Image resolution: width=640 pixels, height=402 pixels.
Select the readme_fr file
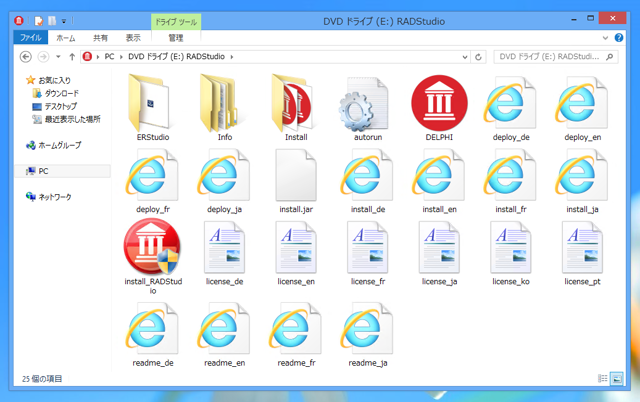pos(296,335)
